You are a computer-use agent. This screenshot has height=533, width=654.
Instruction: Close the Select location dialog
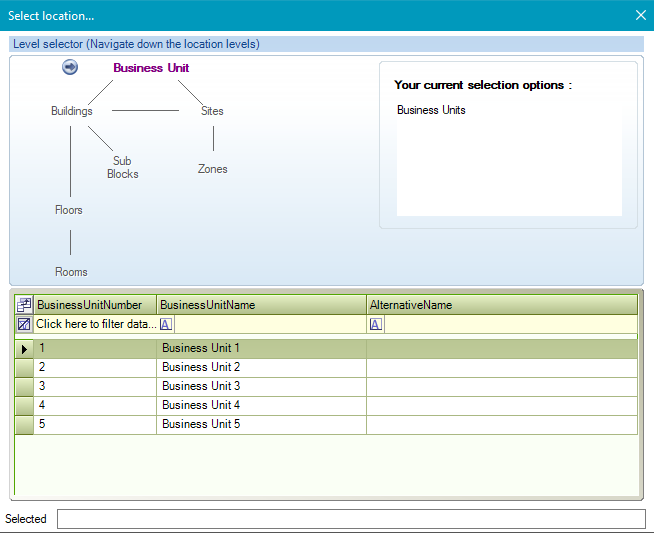(641, 15)
